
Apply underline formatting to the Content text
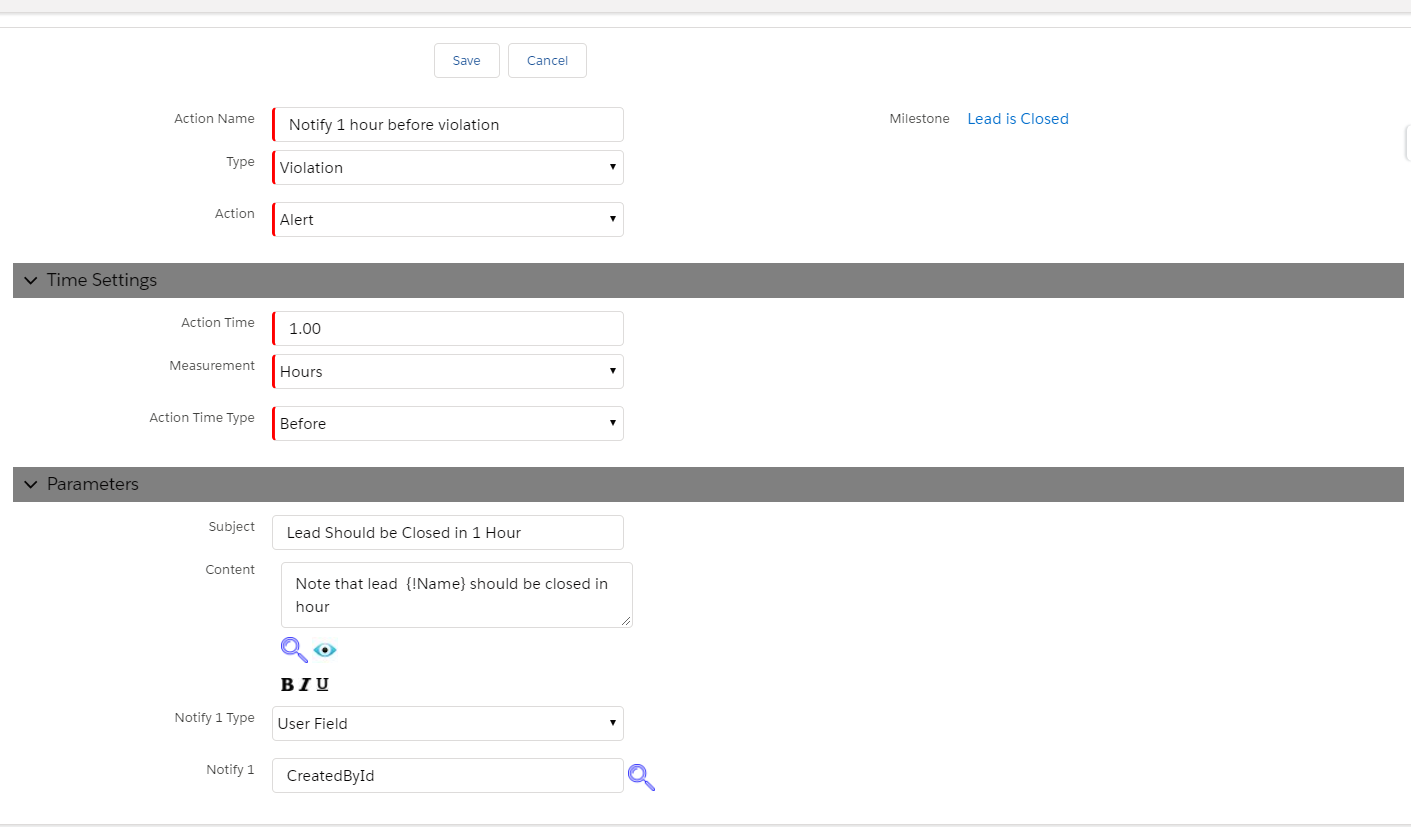tap(321, 684)
